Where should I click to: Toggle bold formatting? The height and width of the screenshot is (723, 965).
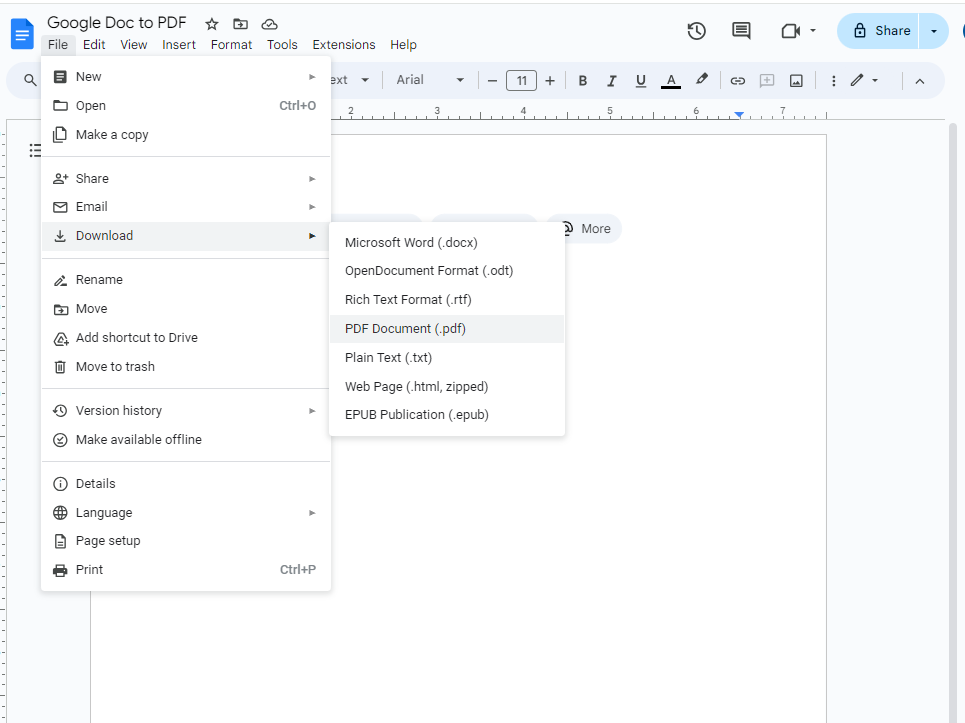583,81
